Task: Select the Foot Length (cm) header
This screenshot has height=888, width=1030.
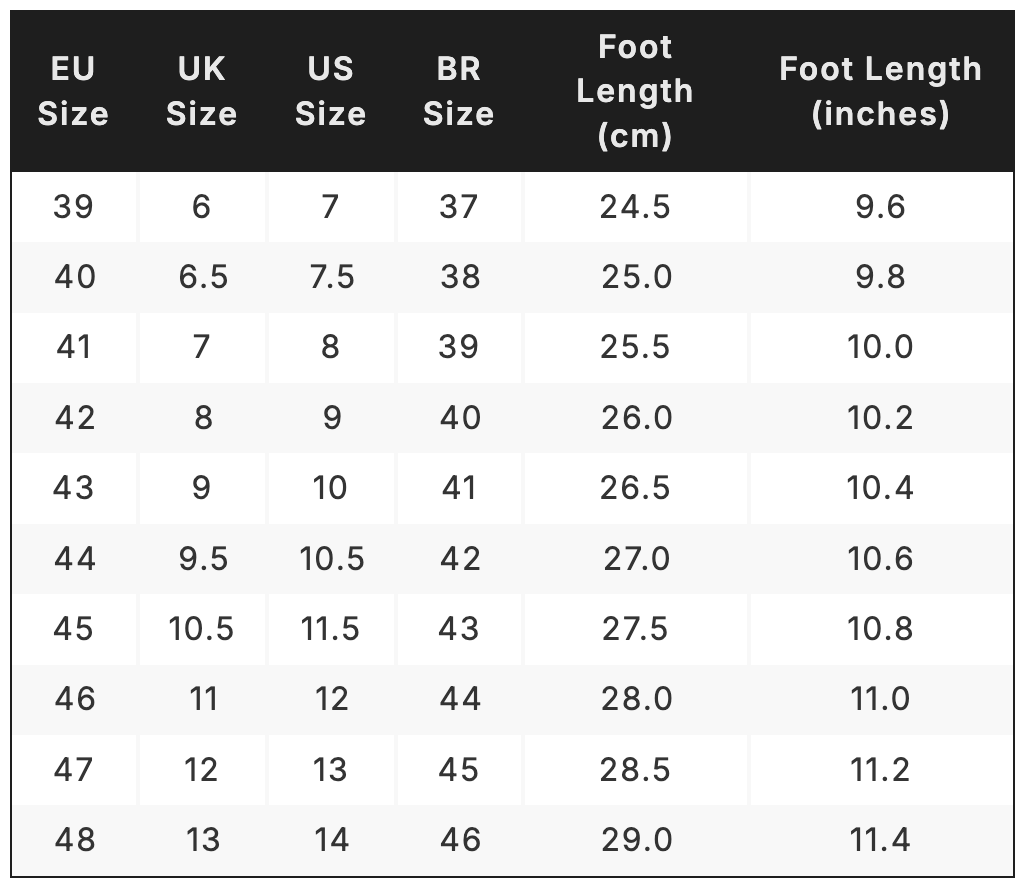Action: coord(635,91)
